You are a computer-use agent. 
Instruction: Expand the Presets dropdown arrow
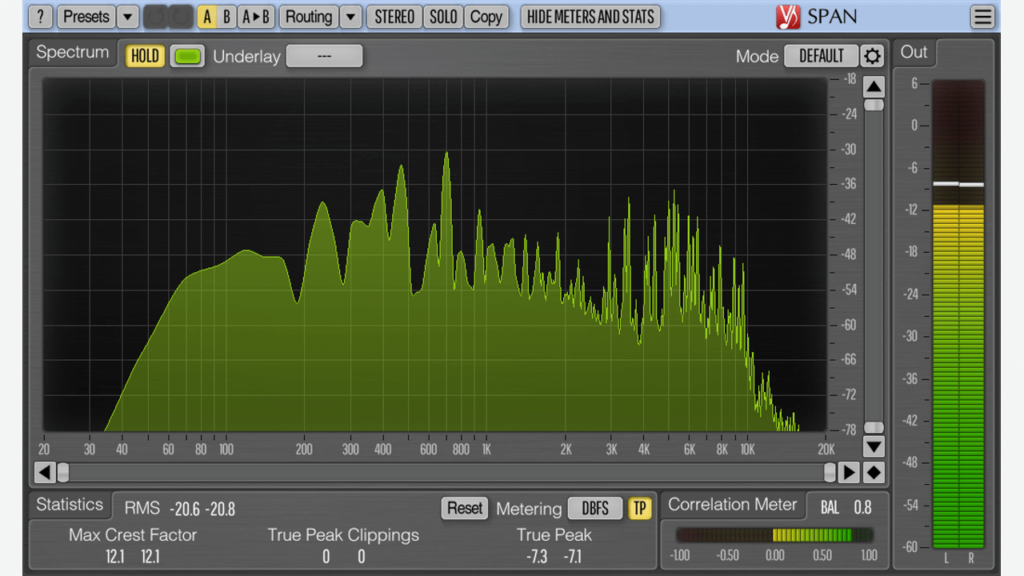click(128, 17)
